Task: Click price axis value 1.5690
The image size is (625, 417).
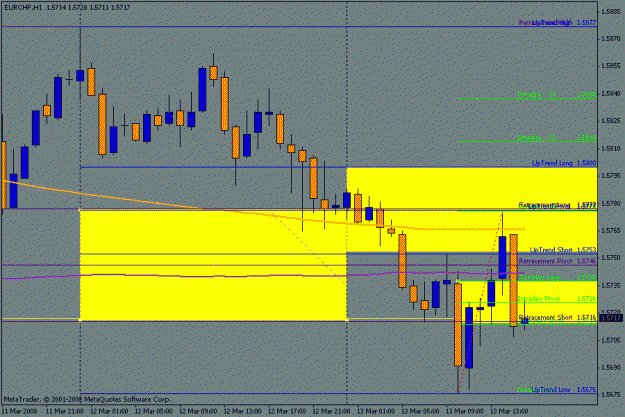Action: tap(611, 367)
